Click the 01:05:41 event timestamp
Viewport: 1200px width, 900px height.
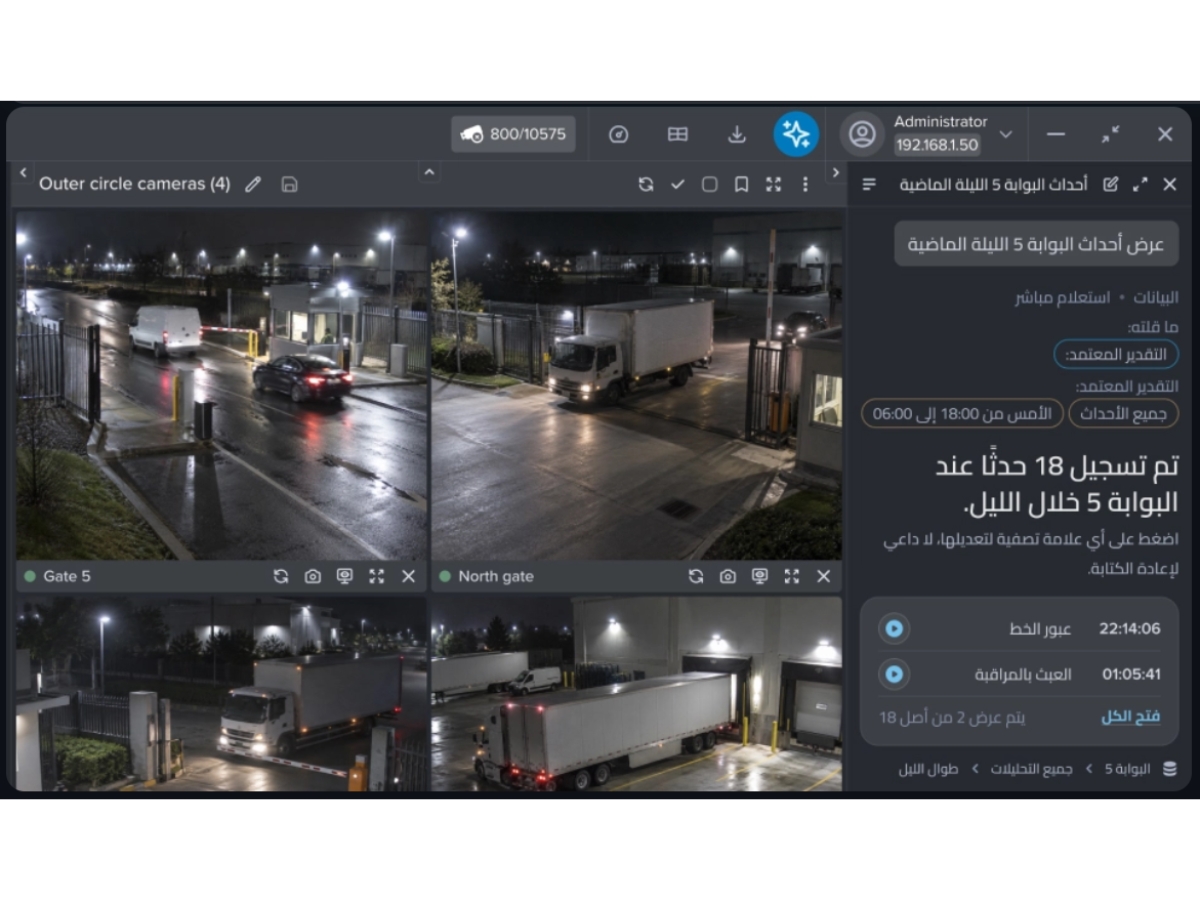click(1131, 674)
